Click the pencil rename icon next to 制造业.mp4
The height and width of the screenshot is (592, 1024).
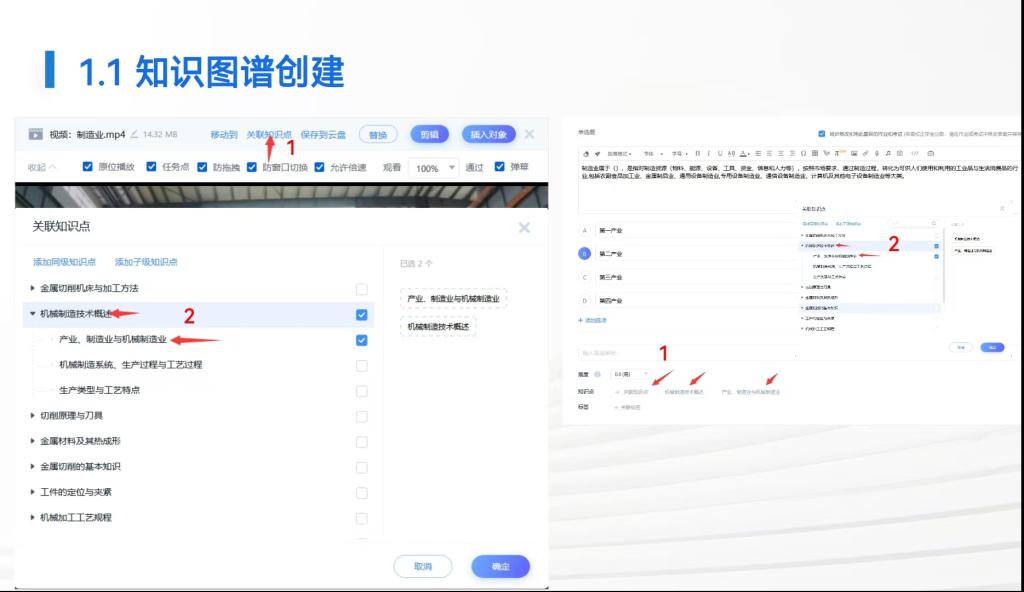tap(135, 134)
